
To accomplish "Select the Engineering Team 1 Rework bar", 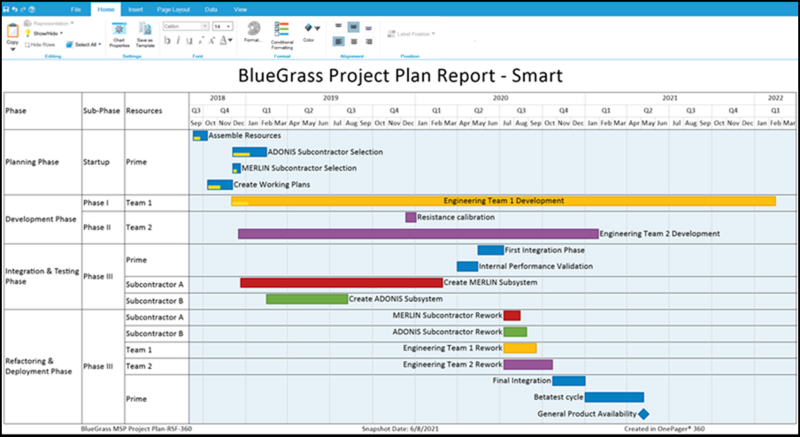I will point(520,348).
